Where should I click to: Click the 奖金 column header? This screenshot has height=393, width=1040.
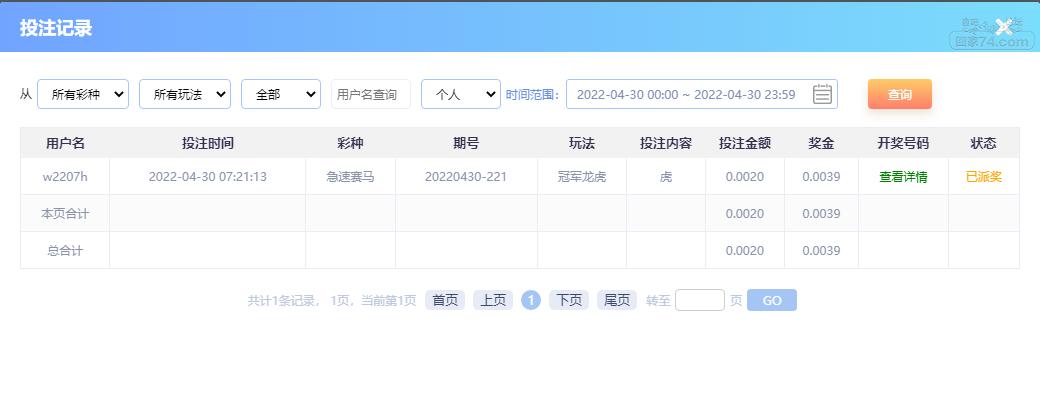pos(821,143)
